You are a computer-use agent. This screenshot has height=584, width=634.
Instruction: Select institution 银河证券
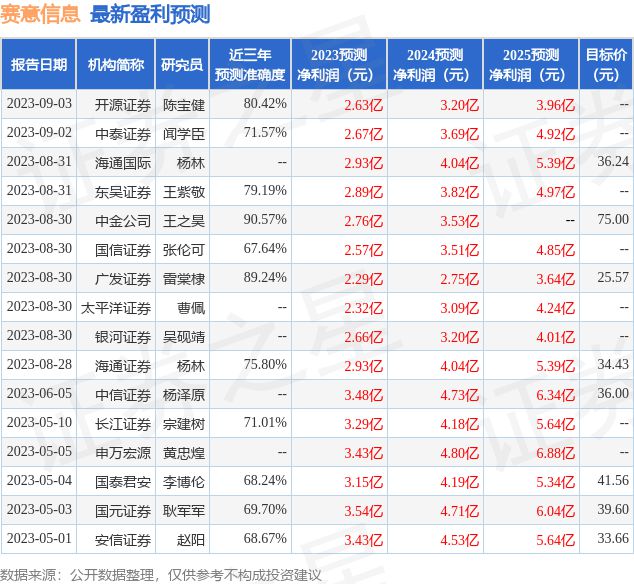pos(123,337)
